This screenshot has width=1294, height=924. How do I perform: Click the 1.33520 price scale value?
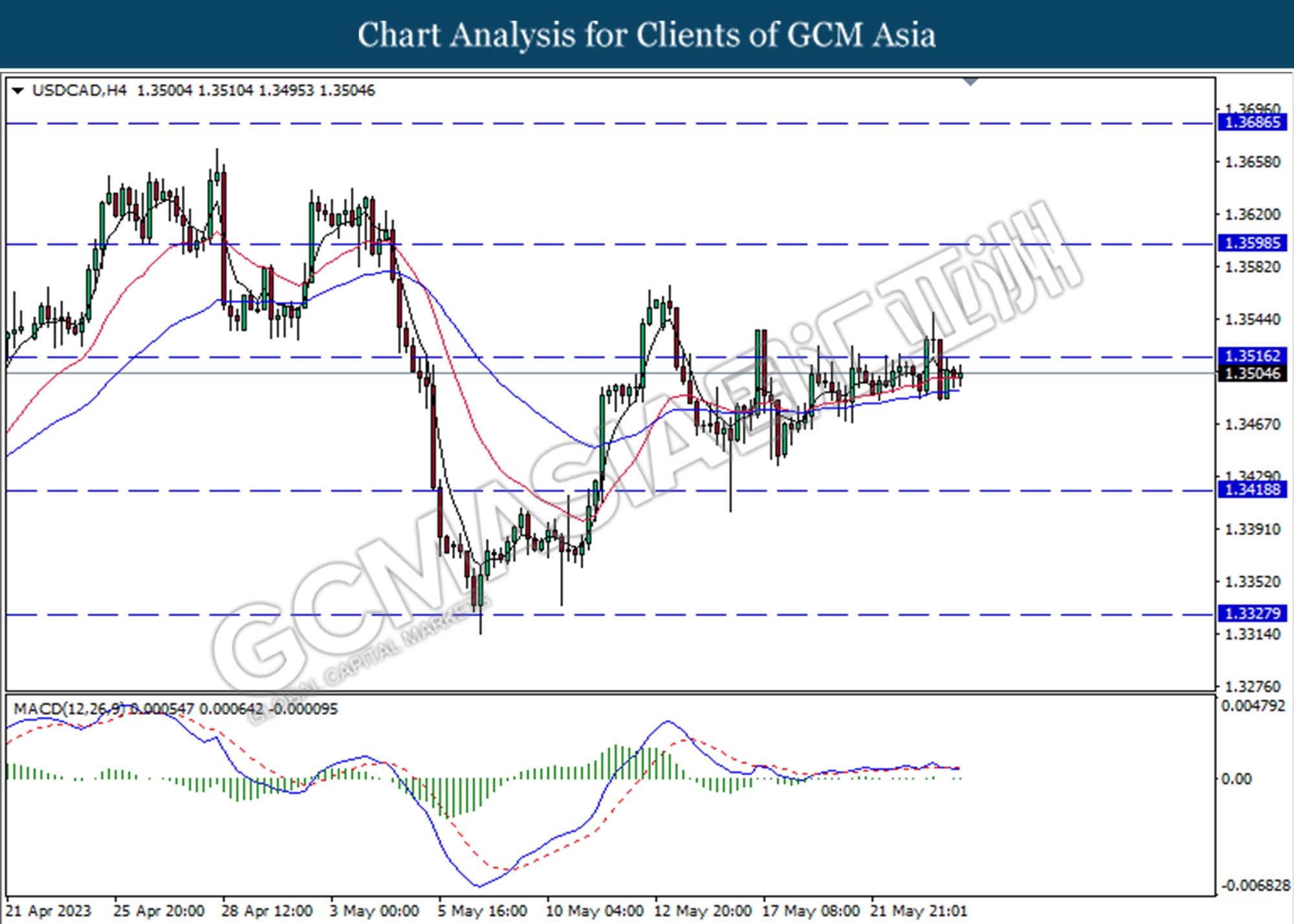pyautogui.click(x=1253, y=582)
